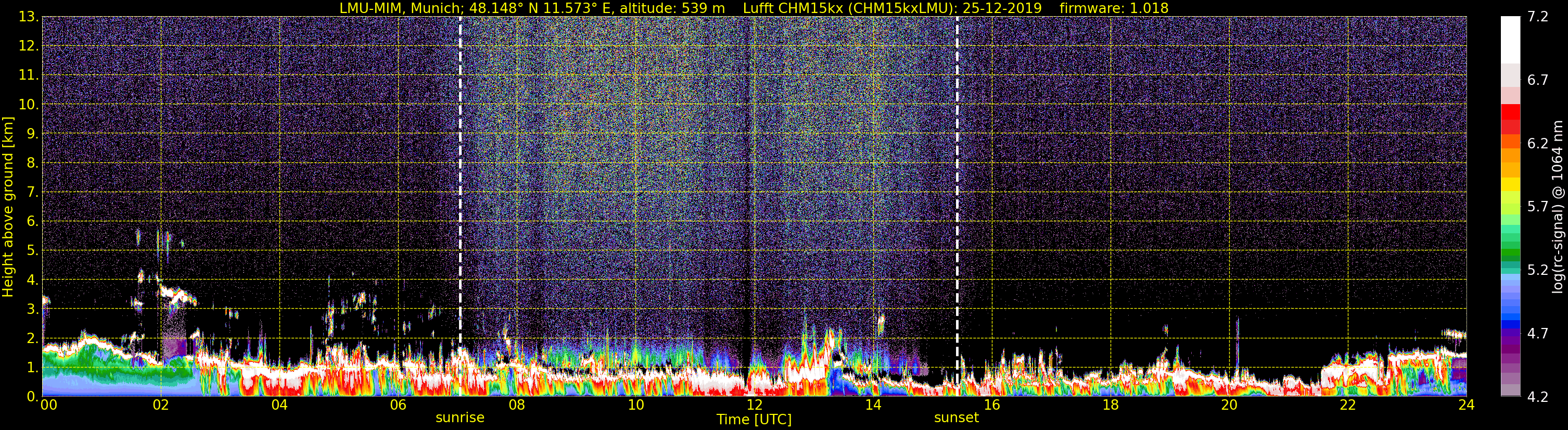The image size is (1568, 430).
Task: Click the time axis tick label '14'
Action: tap(873, 405)
